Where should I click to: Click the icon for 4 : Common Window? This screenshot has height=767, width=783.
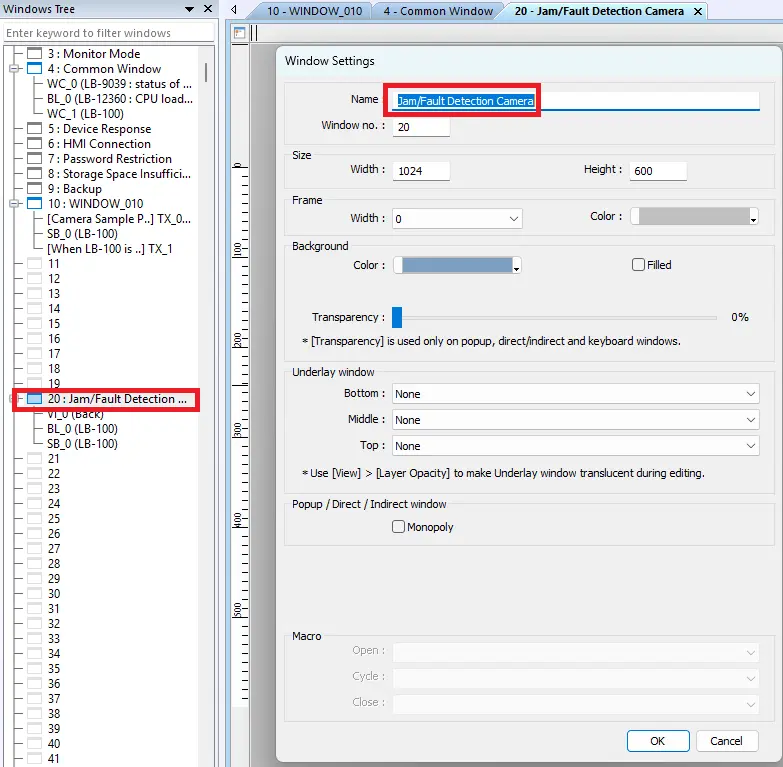pyautogui.click(x=34, y=68)
